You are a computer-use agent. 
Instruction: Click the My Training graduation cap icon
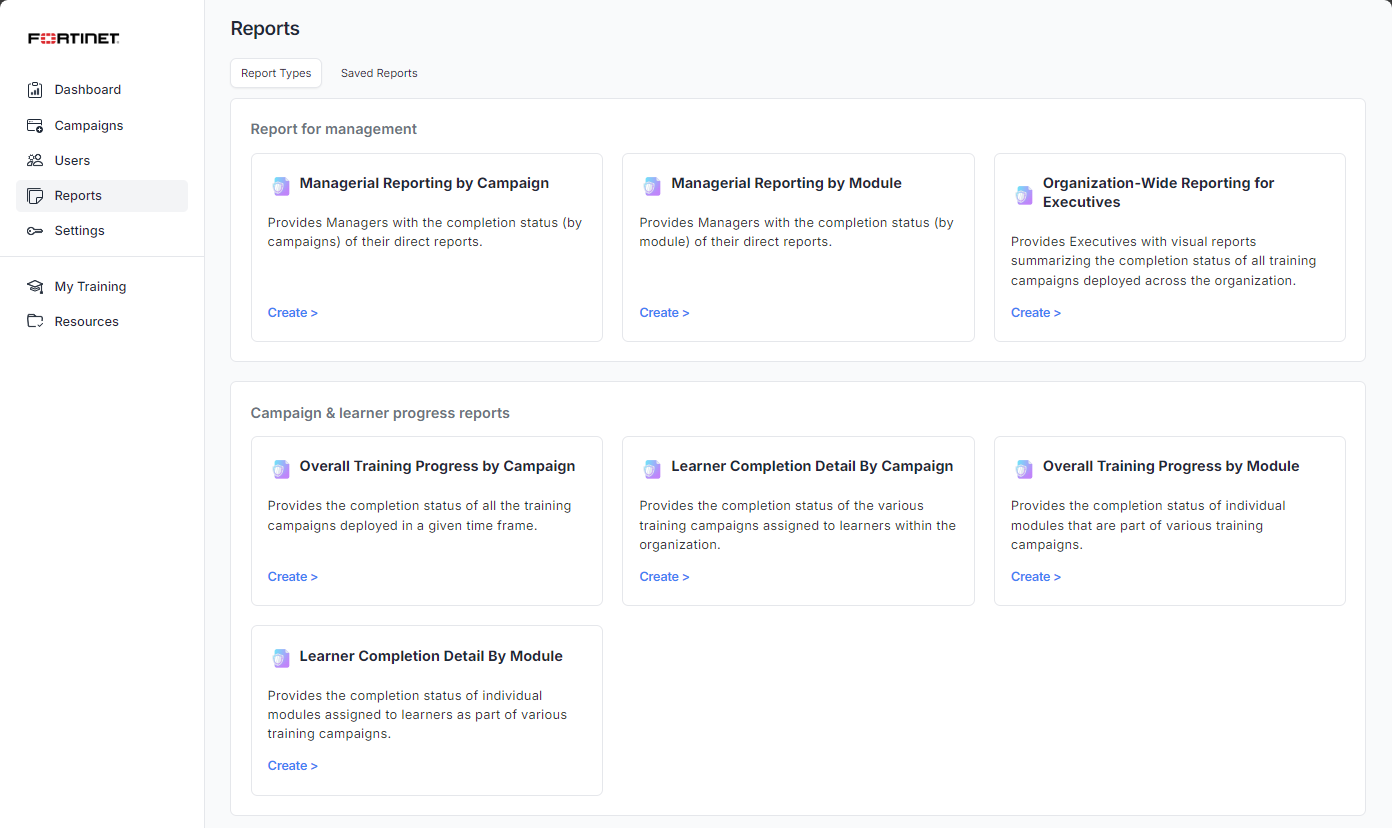point(35,287)
